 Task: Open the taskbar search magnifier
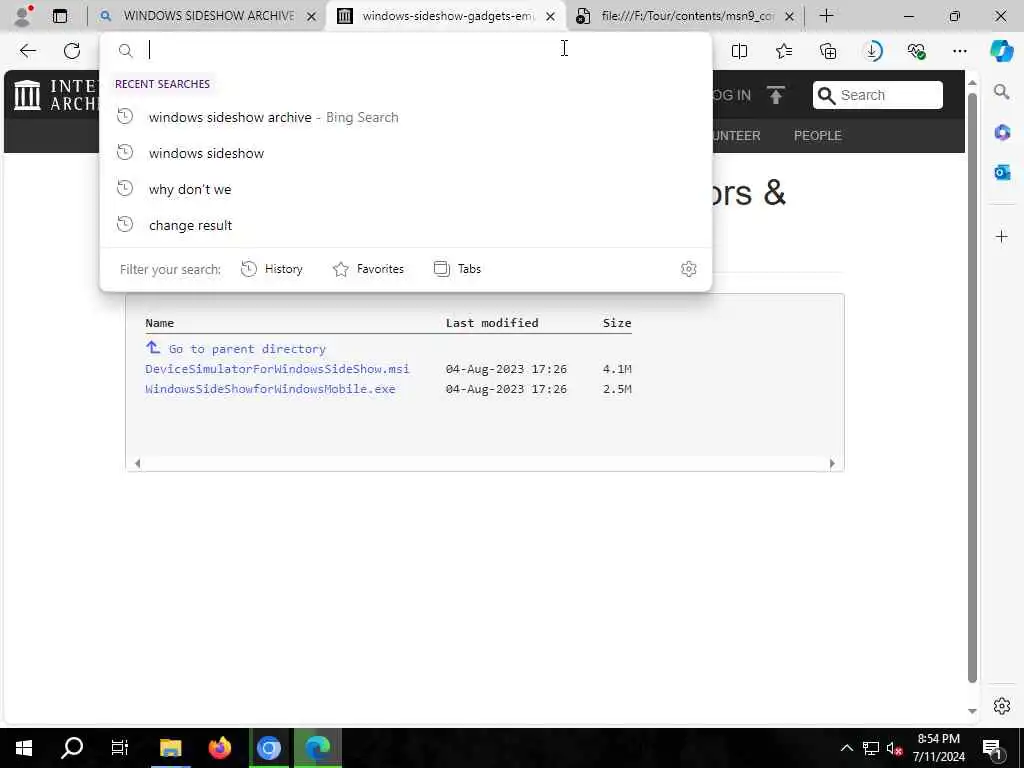click(x=72, y=748)
